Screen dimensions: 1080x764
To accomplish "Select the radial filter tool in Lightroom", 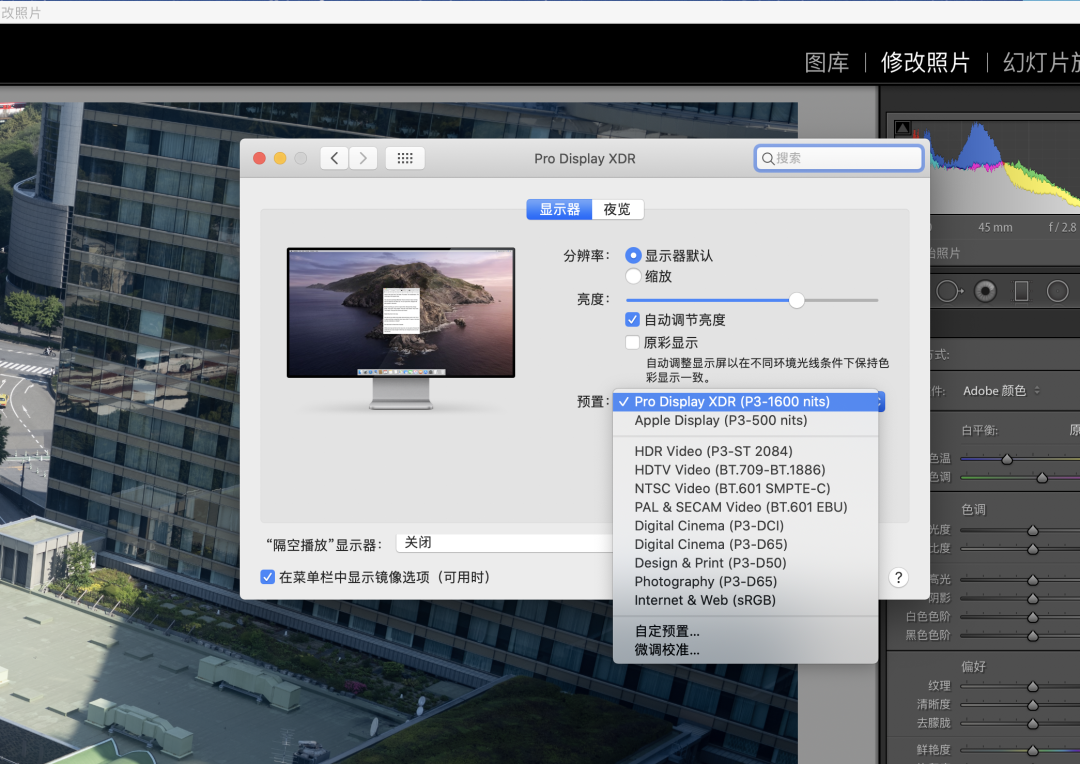I will 1057,291.
